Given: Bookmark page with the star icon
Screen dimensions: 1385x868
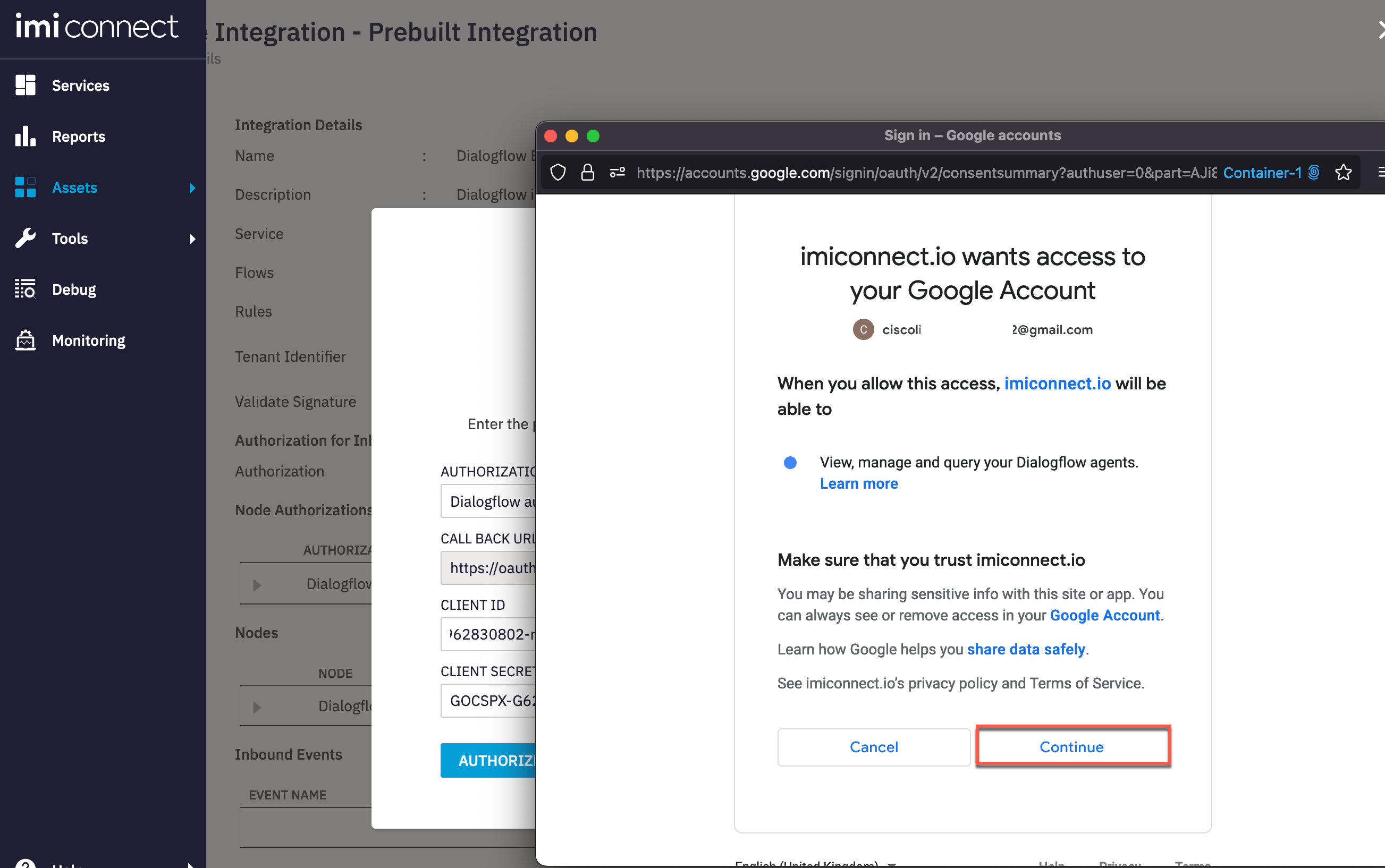Looking at the screenshot, I should pos(1343,172).
